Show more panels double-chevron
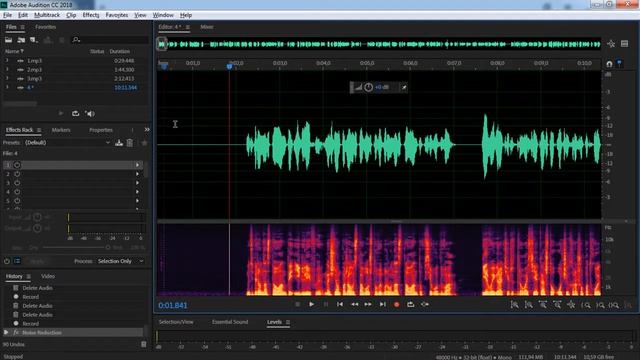Screen dimensions: 640x360 [147, 130]
